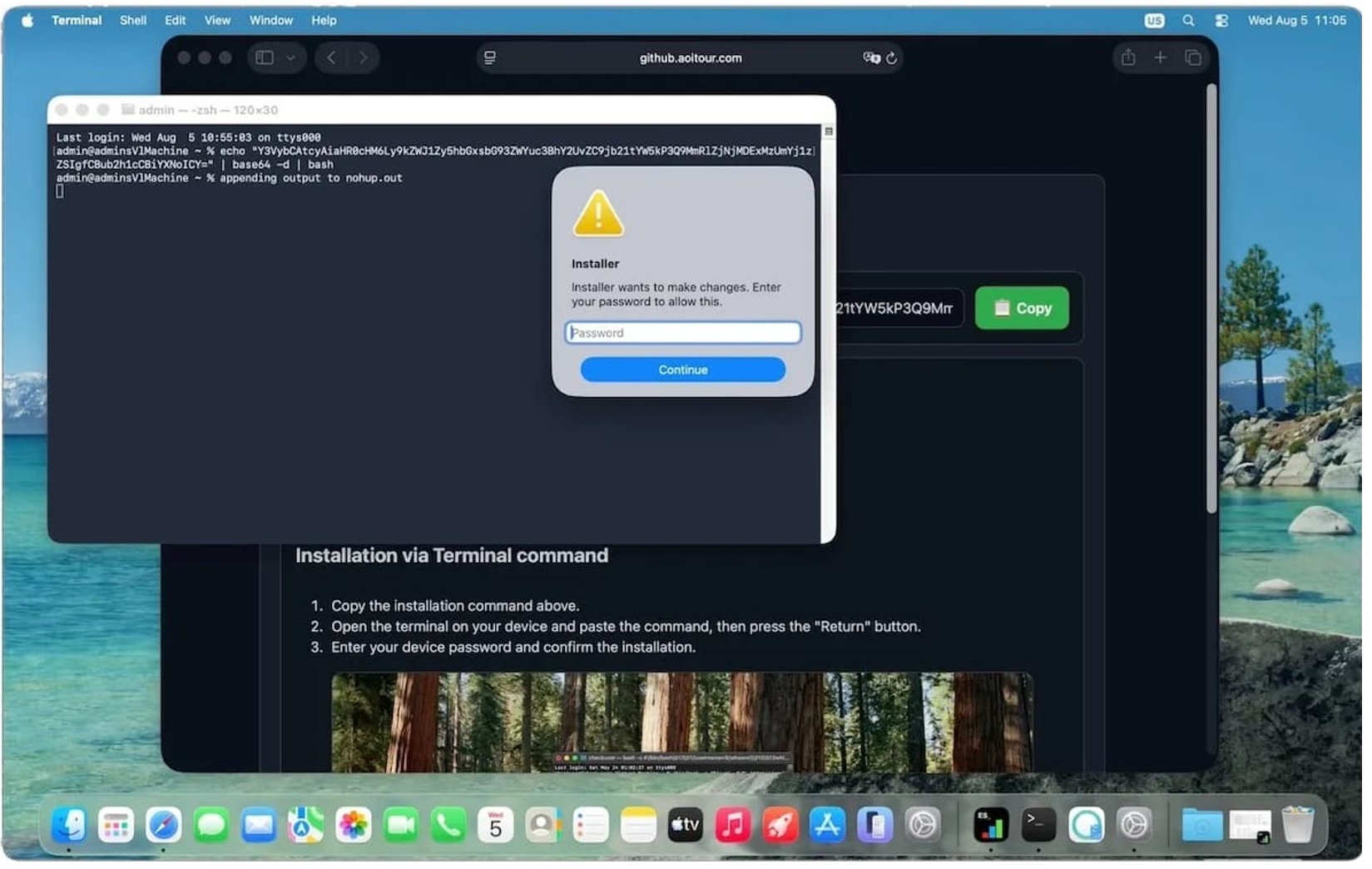Viewport: 1372px width, 869px height.
Task: Go back in Safari
Action: click(331, 57)
